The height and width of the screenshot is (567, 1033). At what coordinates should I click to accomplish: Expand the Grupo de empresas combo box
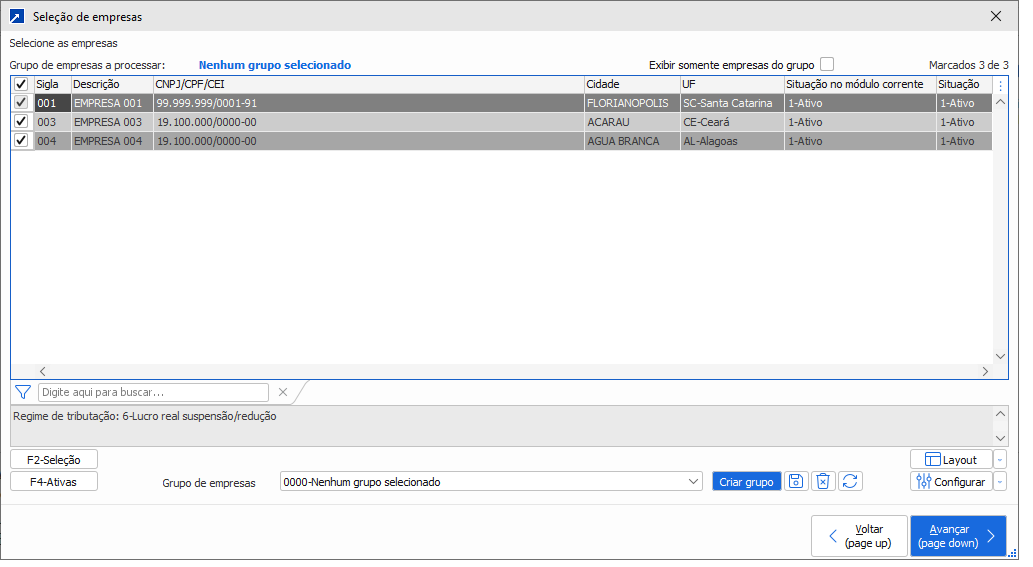695,481
